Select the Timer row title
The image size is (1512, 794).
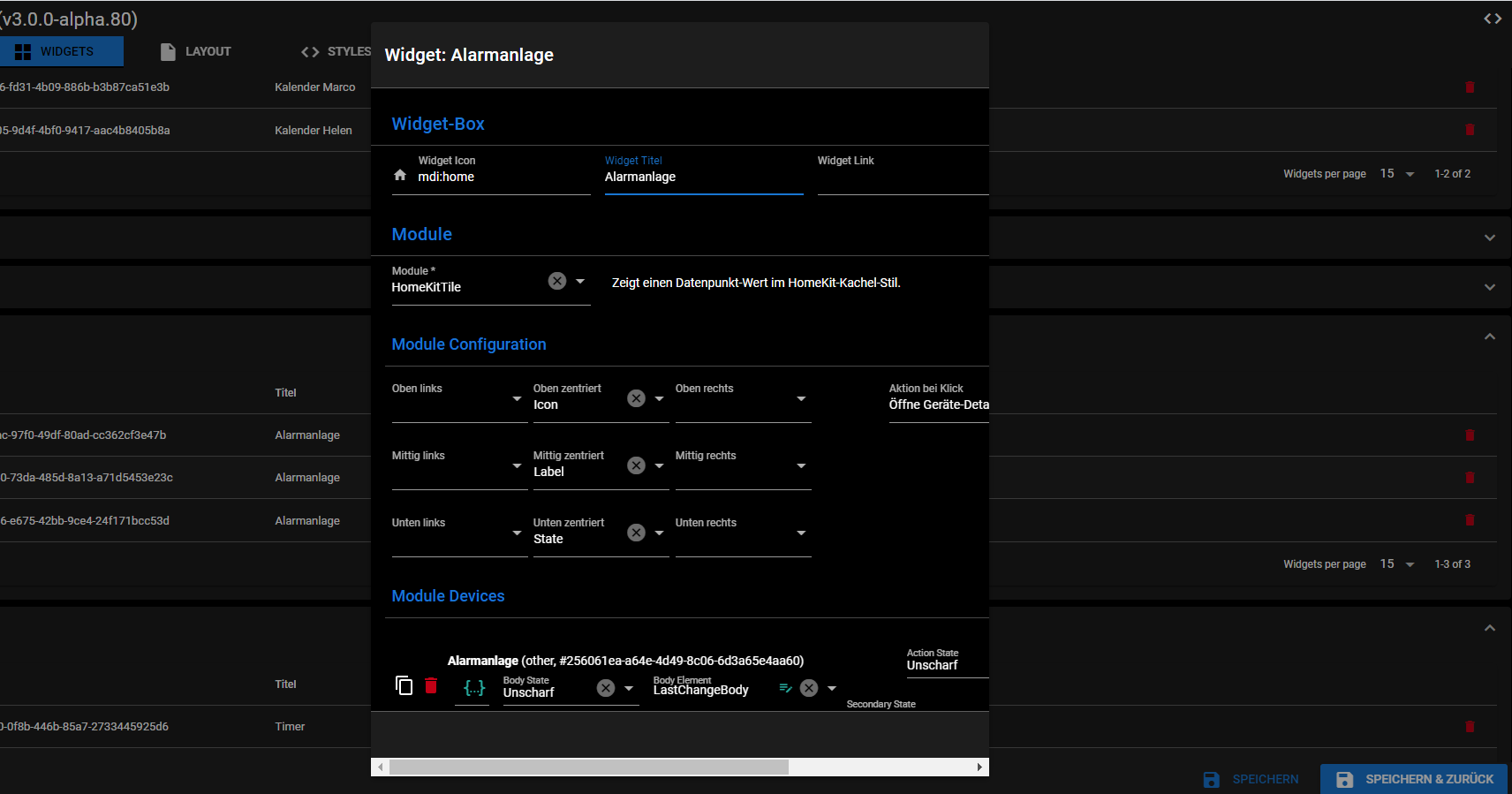pyautogui.click(x=290, y=727)
